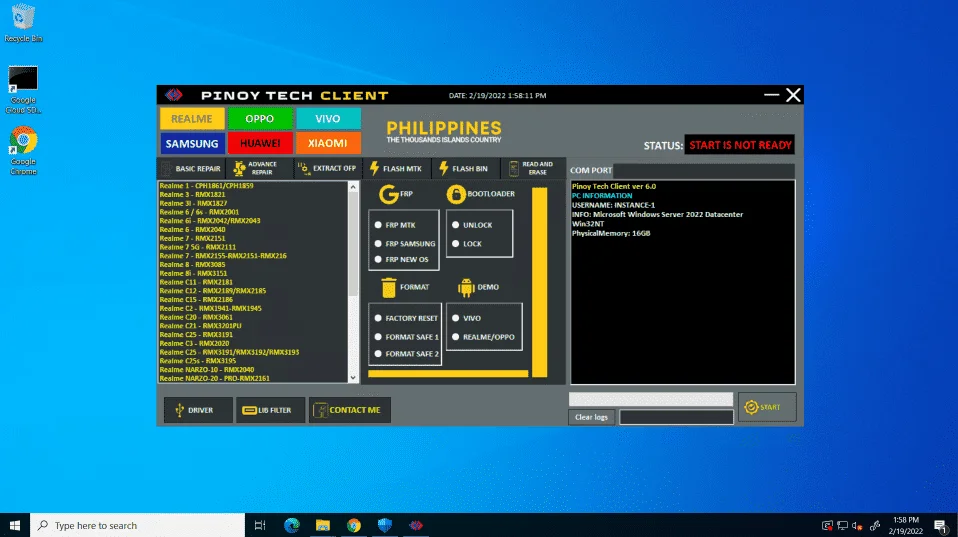Choose the REALME brand button
The height and width of the screenshot is (537, 958).
192,119
